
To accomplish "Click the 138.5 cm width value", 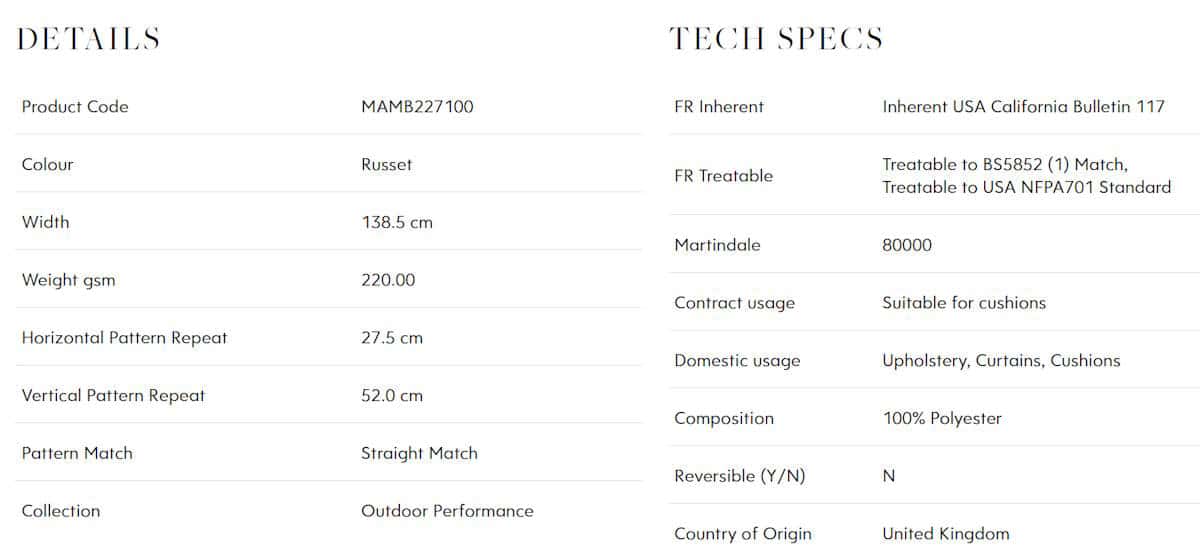I will (x=397, y=222).
